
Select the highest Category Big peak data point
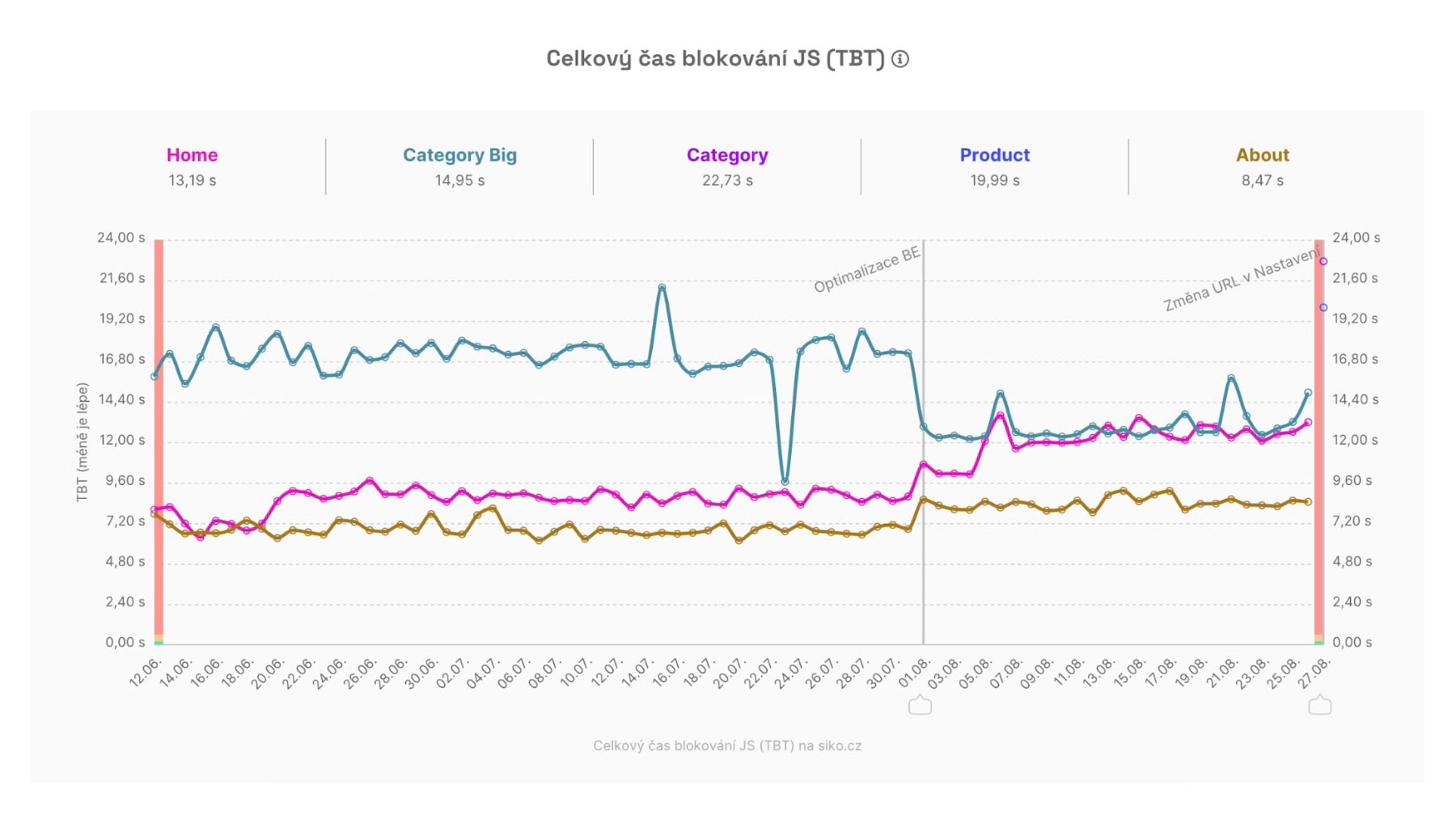[662, 287]
